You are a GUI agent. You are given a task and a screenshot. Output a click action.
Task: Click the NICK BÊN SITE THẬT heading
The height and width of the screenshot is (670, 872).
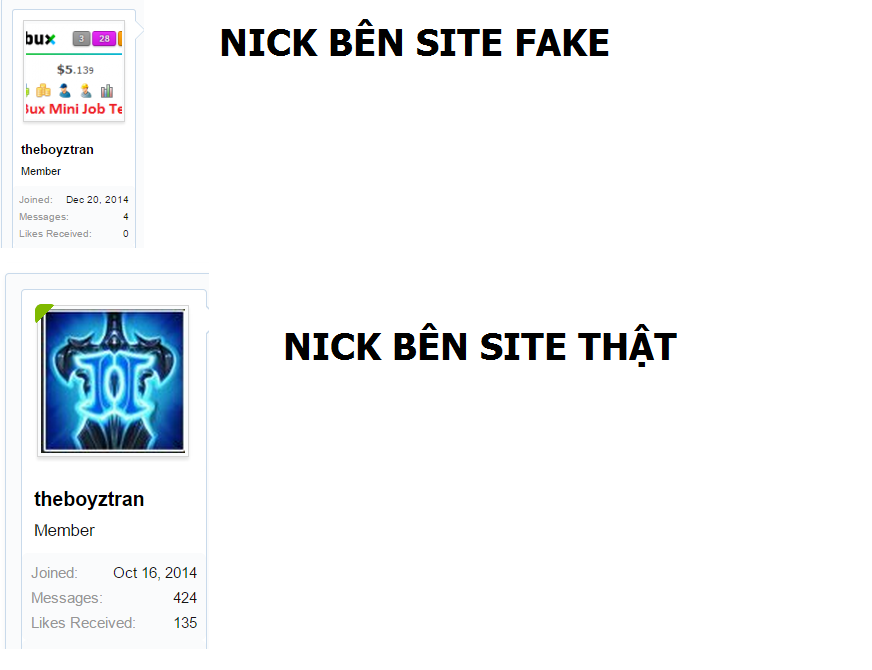(x=480, y=346)
